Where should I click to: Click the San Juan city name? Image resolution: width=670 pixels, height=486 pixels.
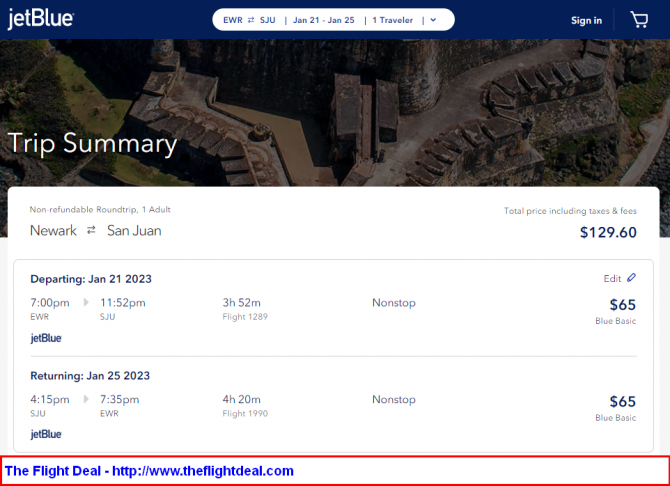(134, 231)
